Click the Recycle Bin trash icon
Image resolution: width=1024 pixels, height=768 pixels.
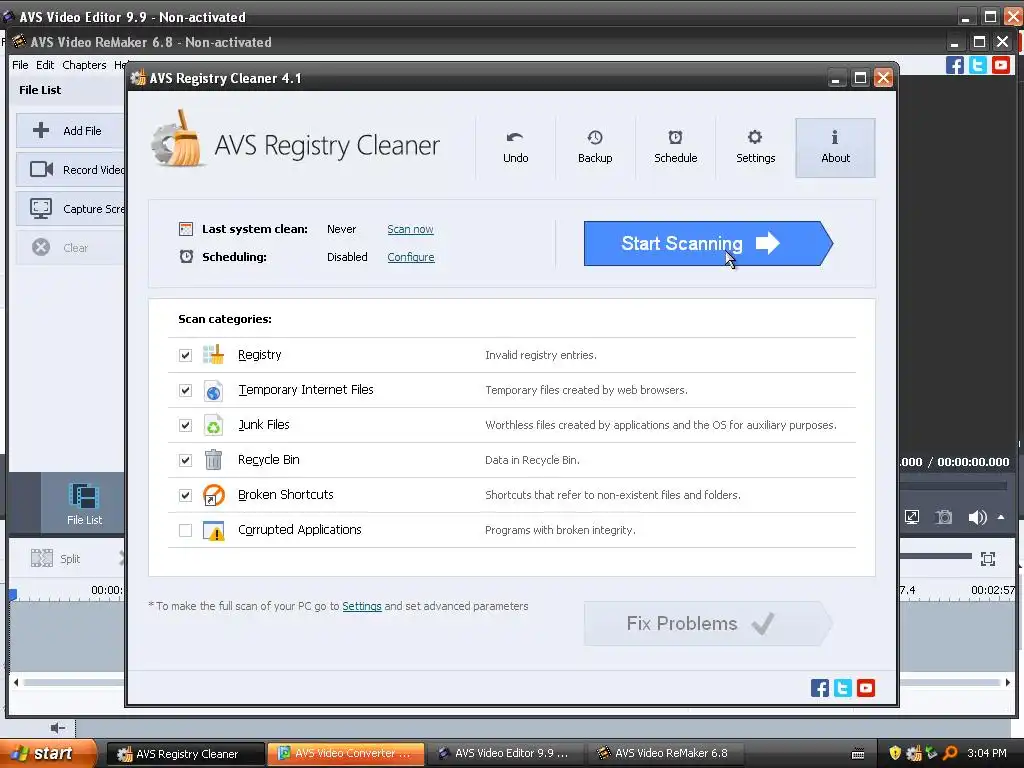[213, 460]
